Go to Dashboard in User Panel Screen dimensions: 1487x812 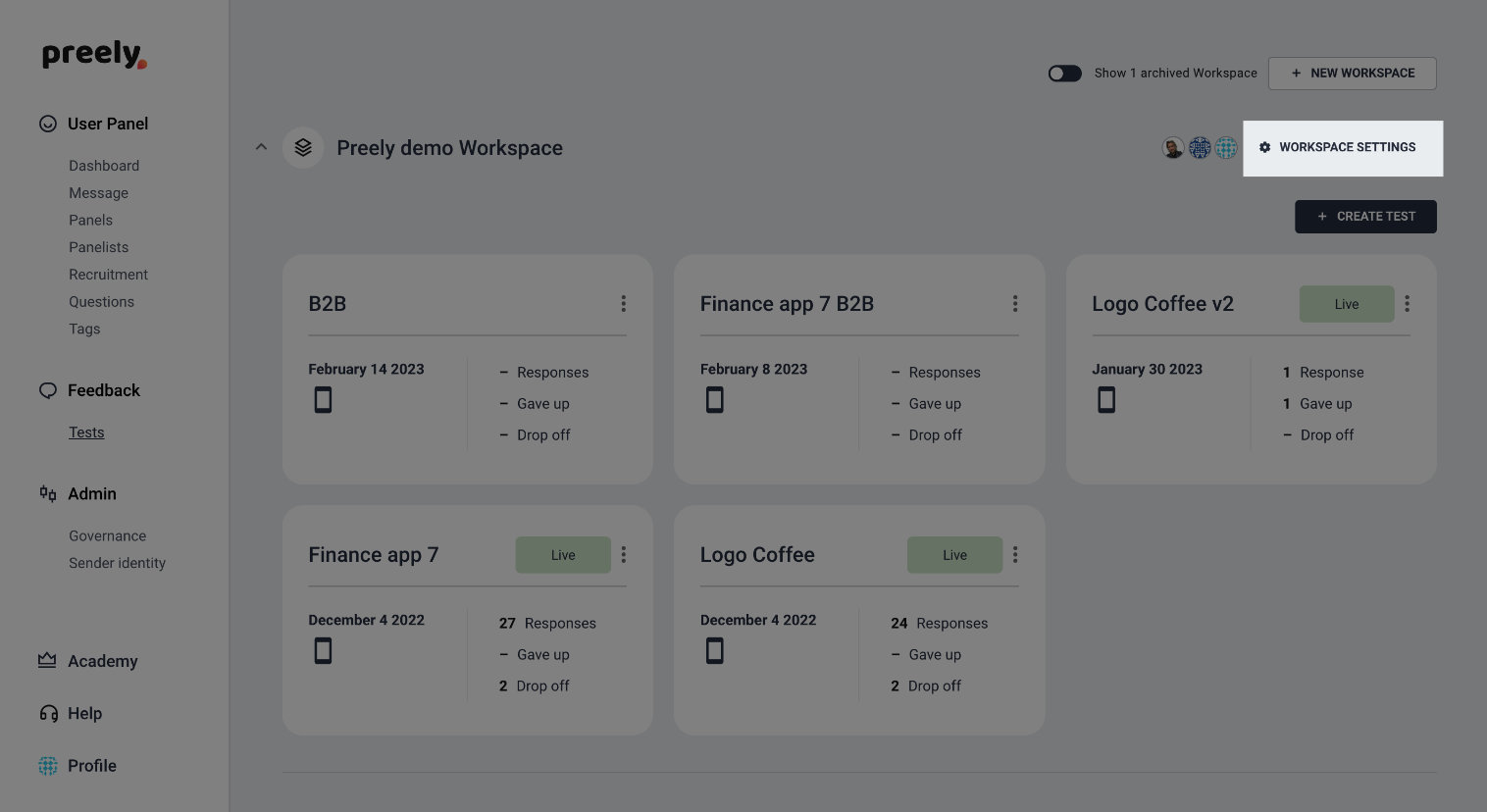point(104,166)
